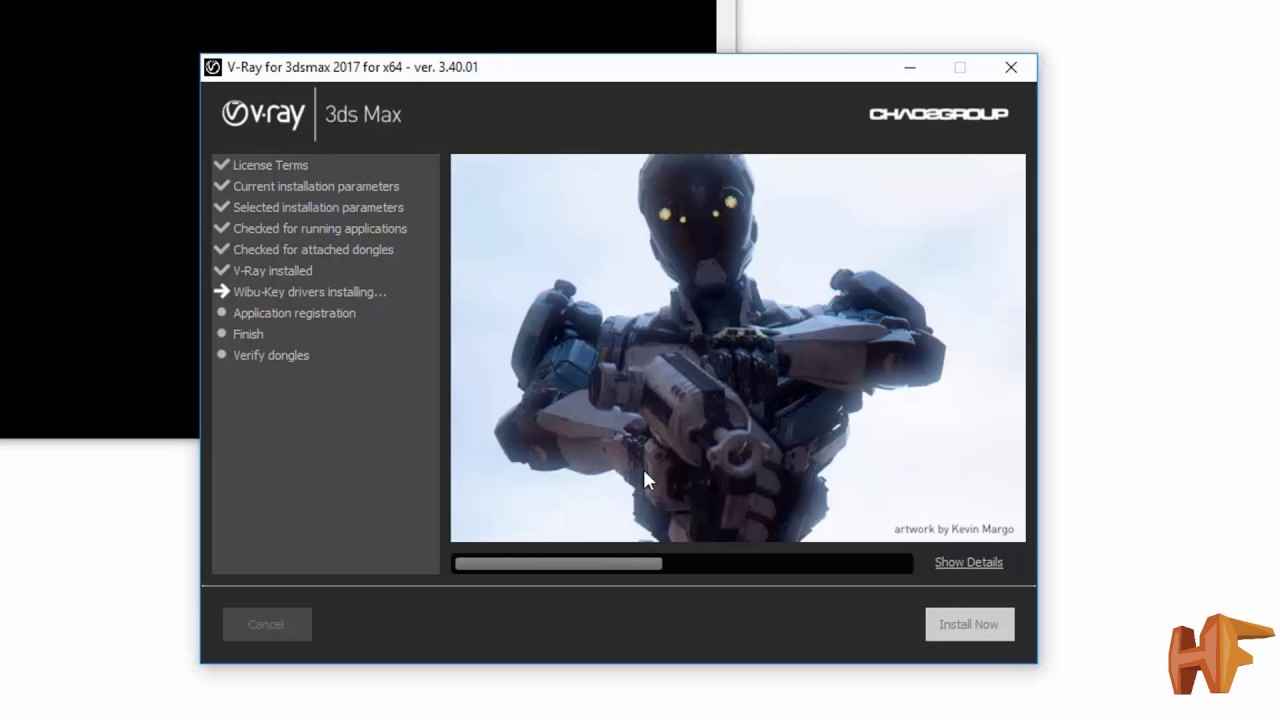Click the bullet beside Application registration
Image resolution: width=1280 pixels, height=720 pixels.
pyautogui.click(x=222, y=313)
